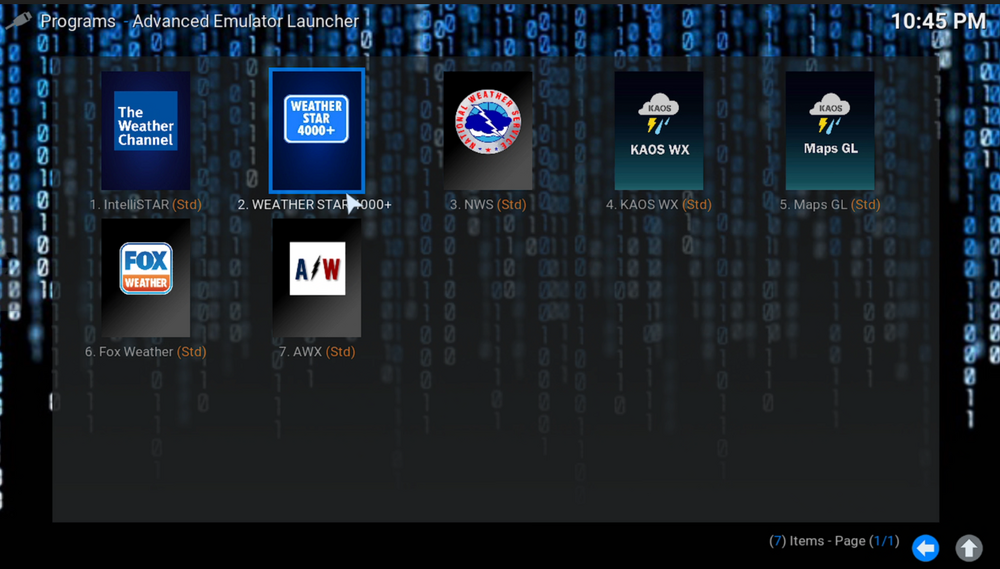Click the Programs - Advanced Emulator Launcher title

[199, 21]
